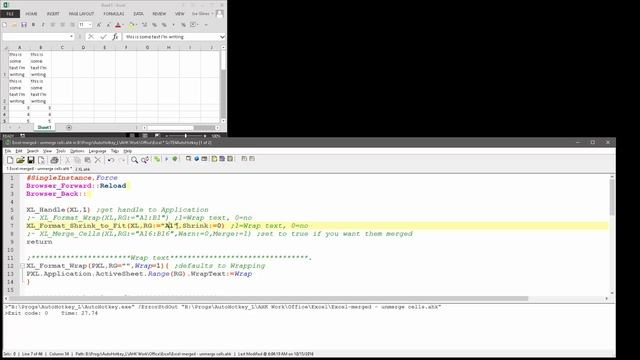Screen dimensions: 640x360
Task: Open the FORMULAS ribbon tab
Action: [x=114, y=14]
